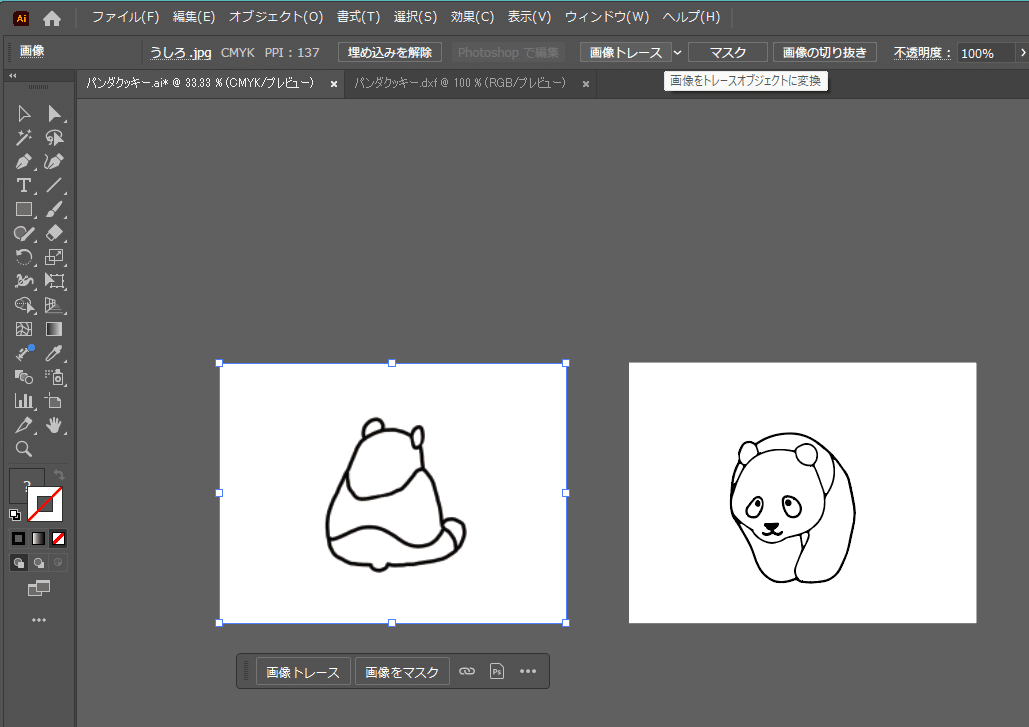Click 画像トレース in the control bar

pos(625,52)
